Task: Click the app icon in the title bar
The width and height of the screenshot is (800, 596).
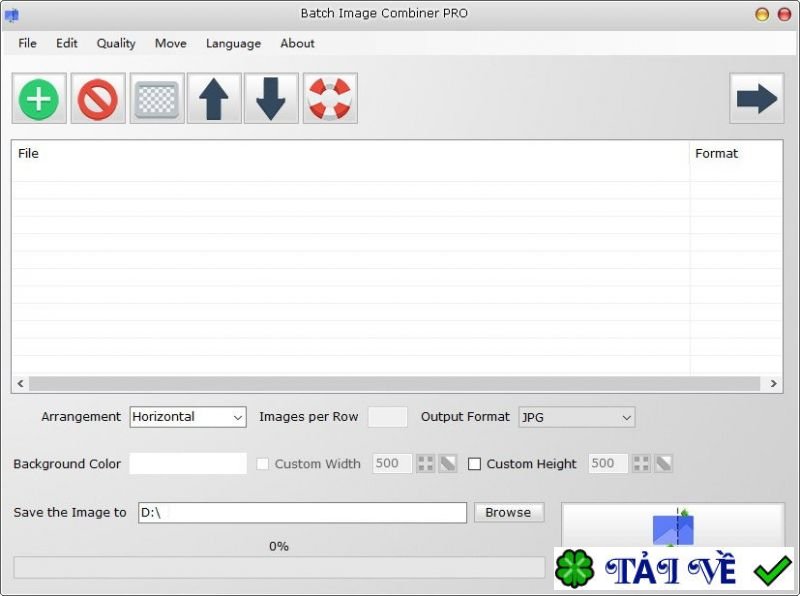Action: click(11, 15)
